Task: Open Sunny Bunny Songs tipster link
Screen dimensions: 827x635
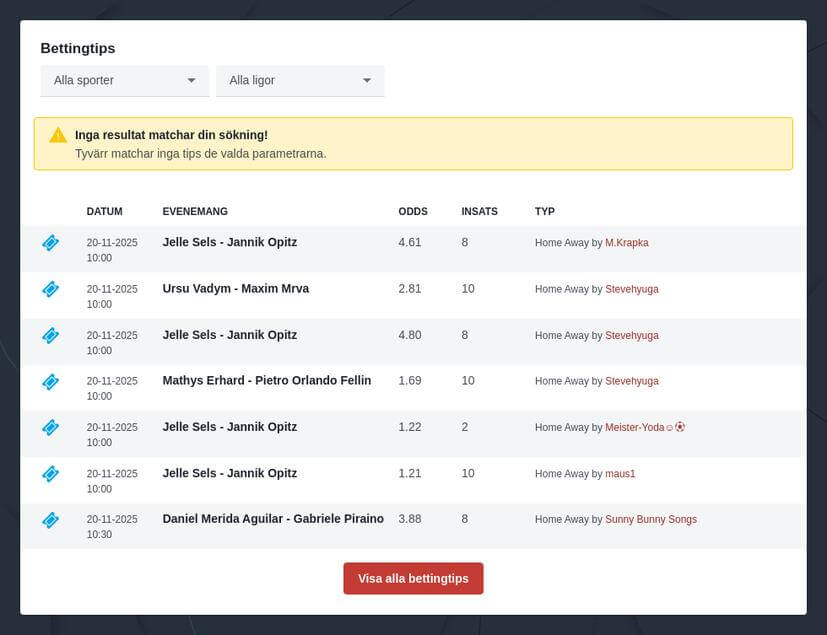Action: pyautogui.click(x=650, y=520)
